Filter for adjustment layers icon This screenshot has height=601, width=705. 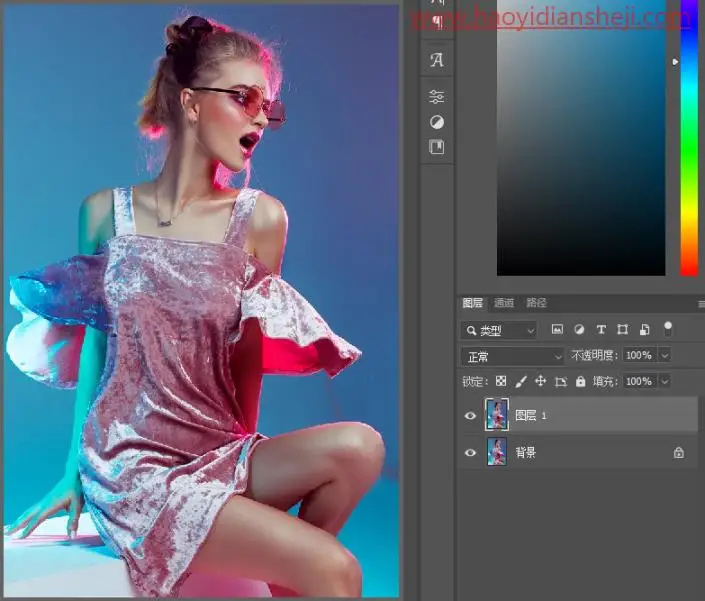click(579, 329)
